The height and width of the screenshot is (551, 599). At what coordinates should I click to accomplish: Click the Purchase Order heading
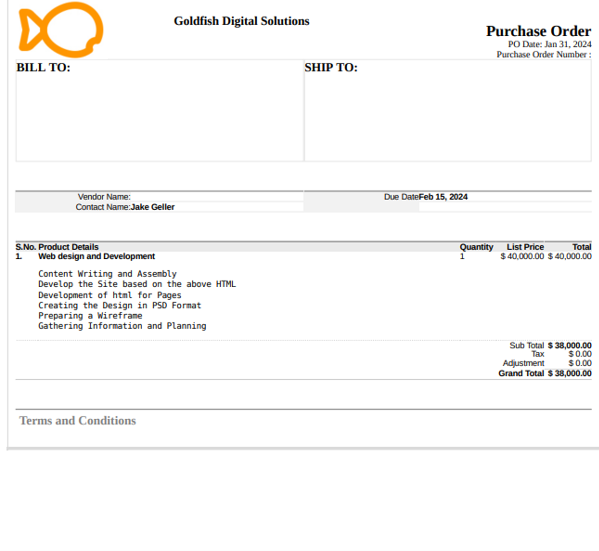(538, 31)
